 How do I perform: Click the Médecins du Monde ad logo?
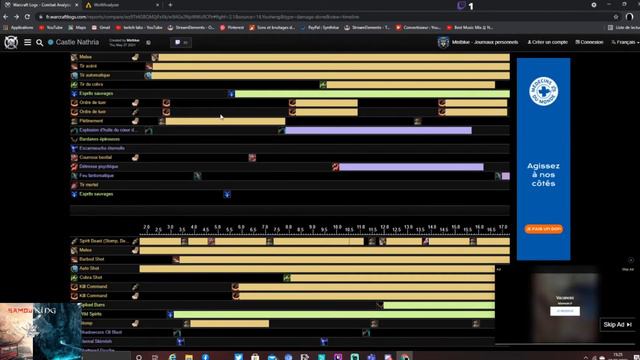point(544,91)
